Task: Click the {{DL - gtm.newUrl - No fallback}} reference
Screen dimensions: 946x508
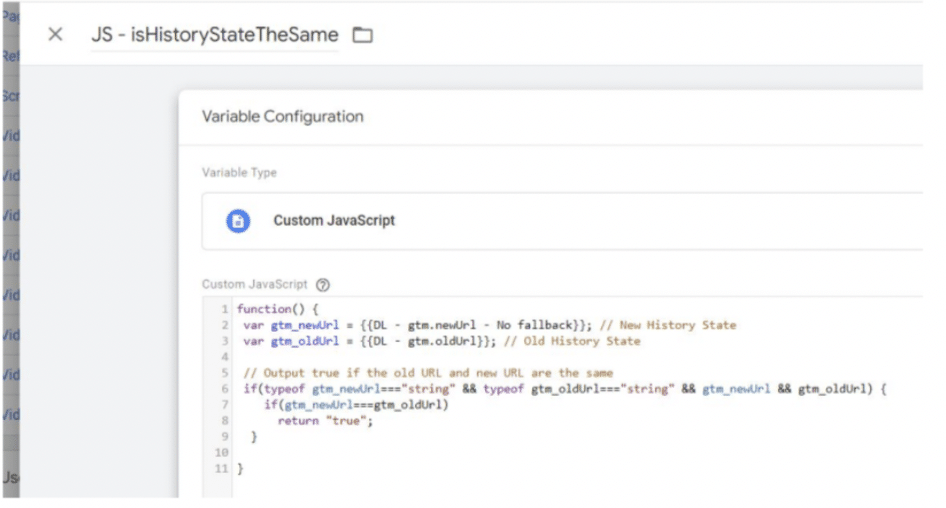Action: [x=477, y=325]
